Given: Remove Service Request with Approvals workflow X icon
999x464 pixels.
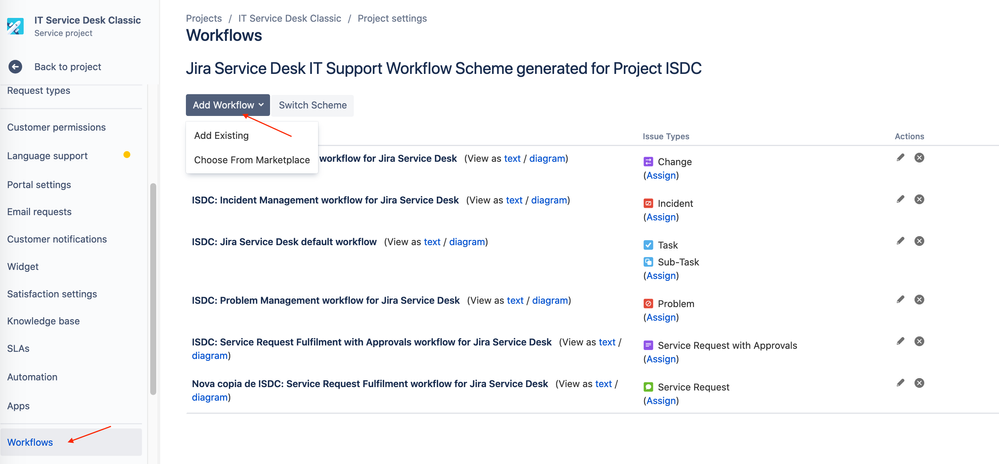Looking at the screenshot, I should point(919,341).
